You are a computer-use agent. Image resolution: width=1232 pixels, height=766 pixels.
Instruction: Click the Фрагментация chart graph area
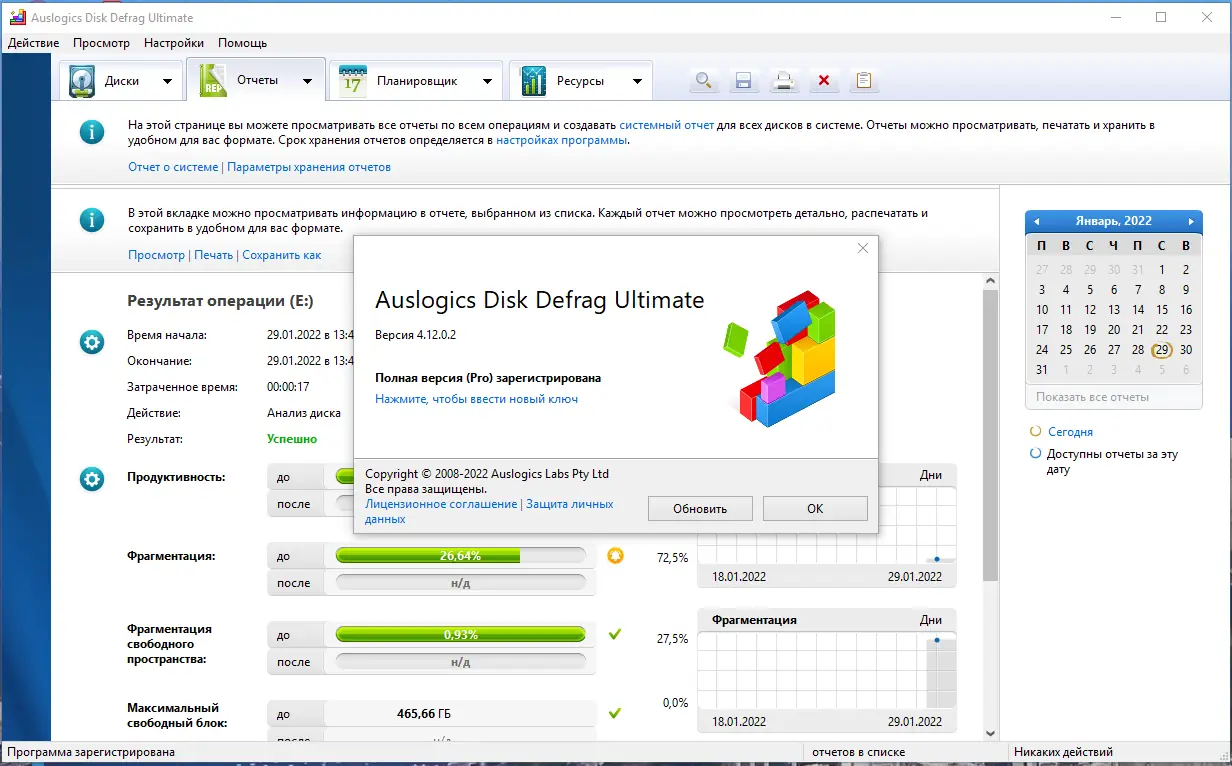(827, 670)
